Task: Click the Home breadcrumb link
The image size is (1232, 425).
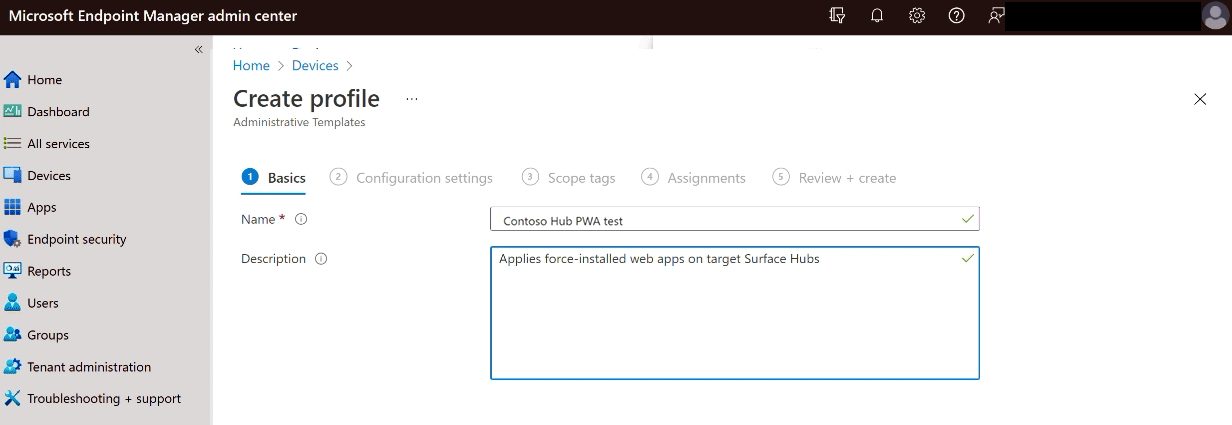Action: pos(251,65)
